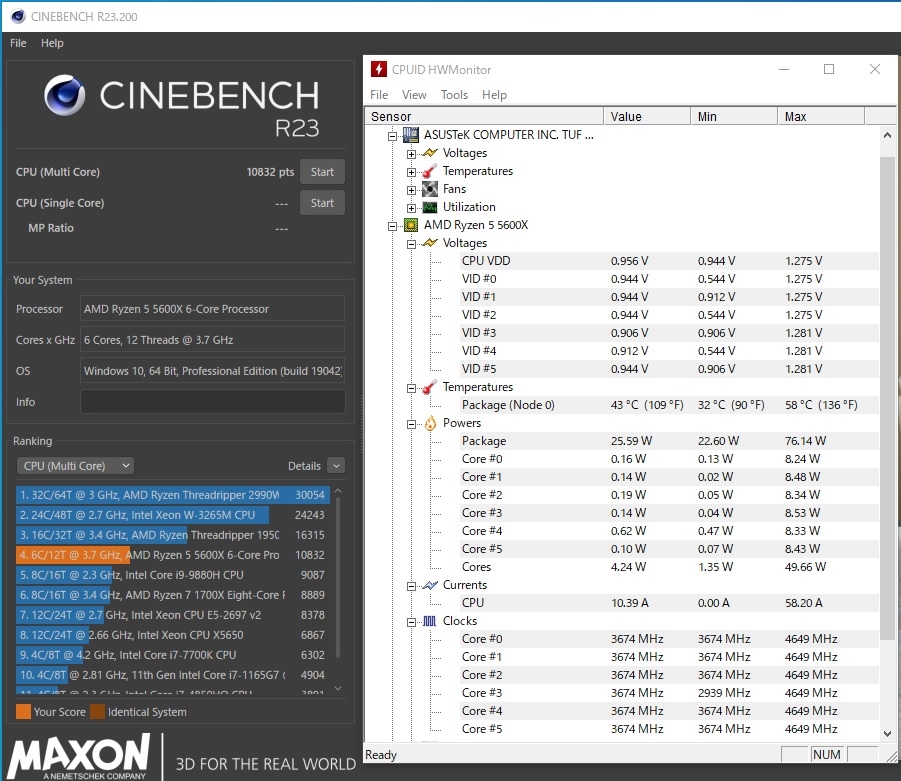The image size is (901, 781).
Task: Expand the Utilization node
Action: (x=411, y=208)
